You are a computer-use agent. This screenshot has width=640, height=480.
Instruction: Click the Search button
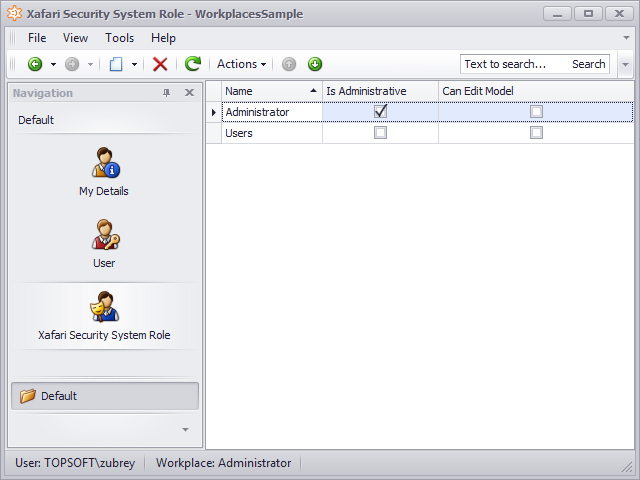589,64
